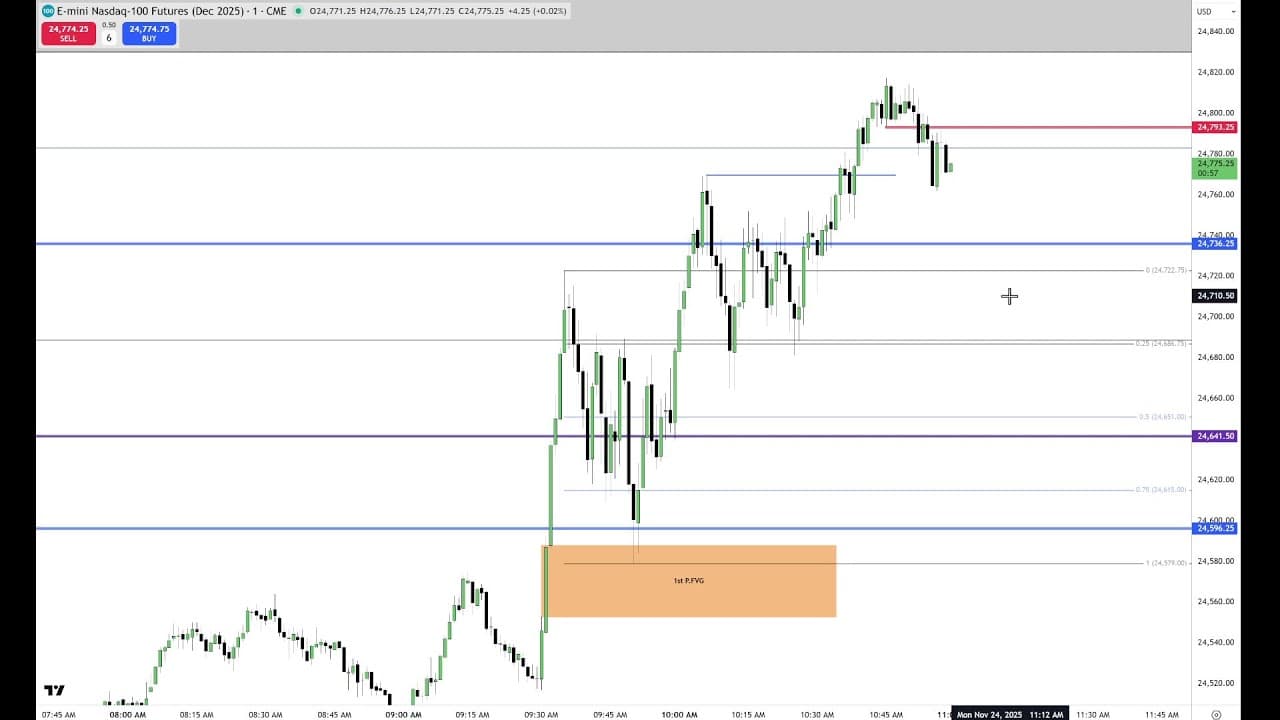Click the red SELL 24,774.25 button
The image size is (1280, 720).
(x=68, y=33)
